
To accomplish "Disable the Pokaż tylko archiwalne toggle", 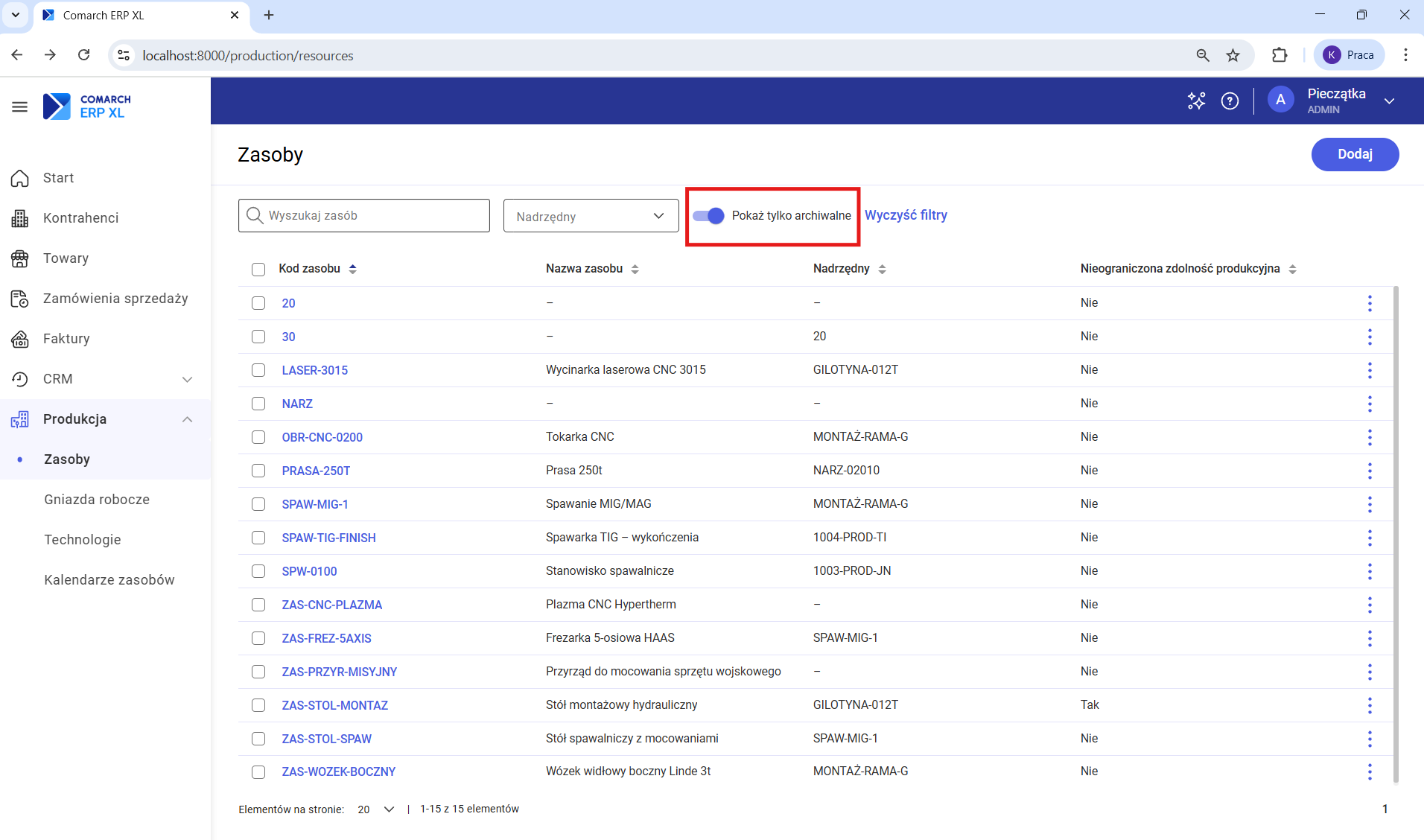I will coord(708,216).
